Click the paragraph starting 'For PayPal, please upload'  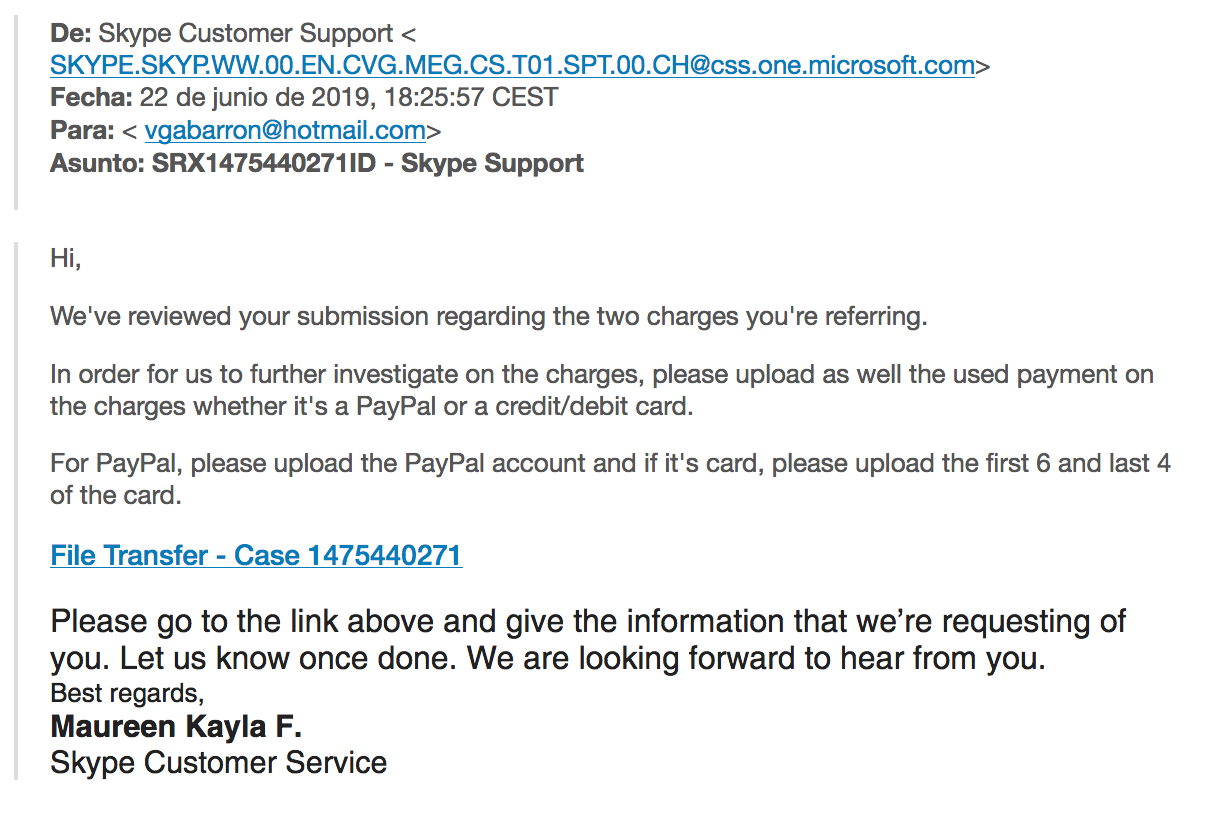coord(610,479)
